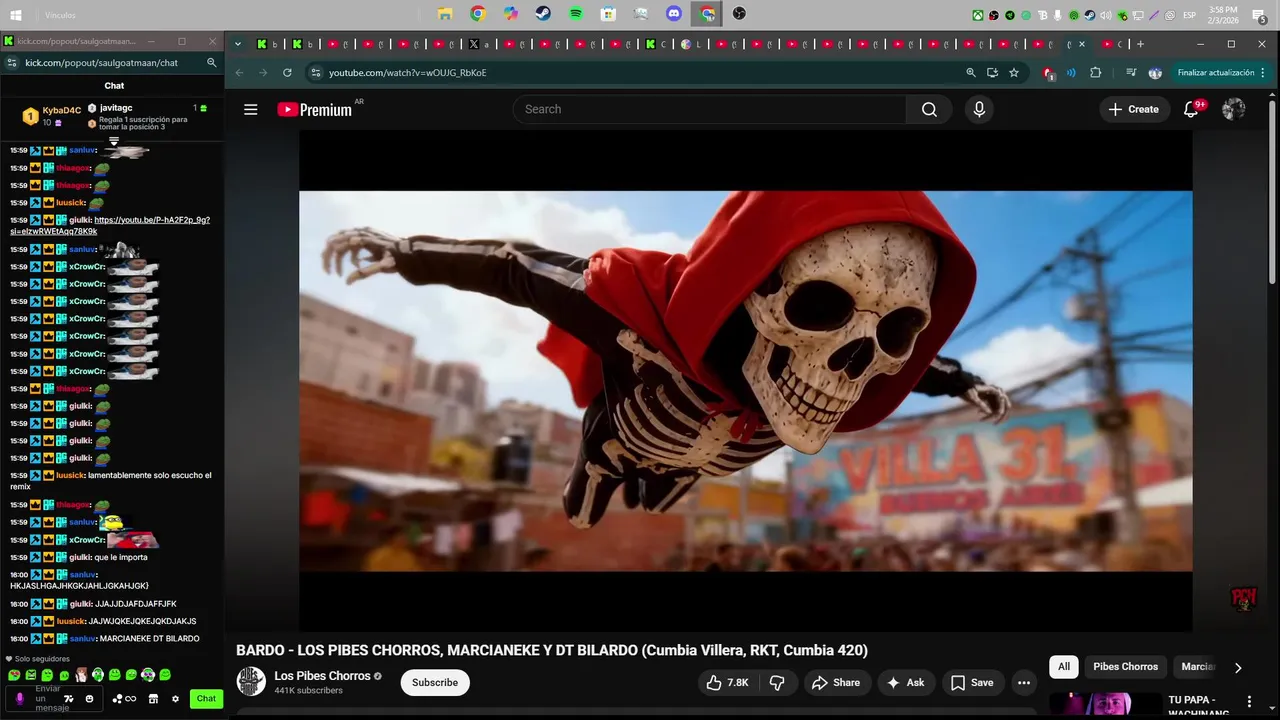Bookmark this page with the star icon

click(1014, 73)
